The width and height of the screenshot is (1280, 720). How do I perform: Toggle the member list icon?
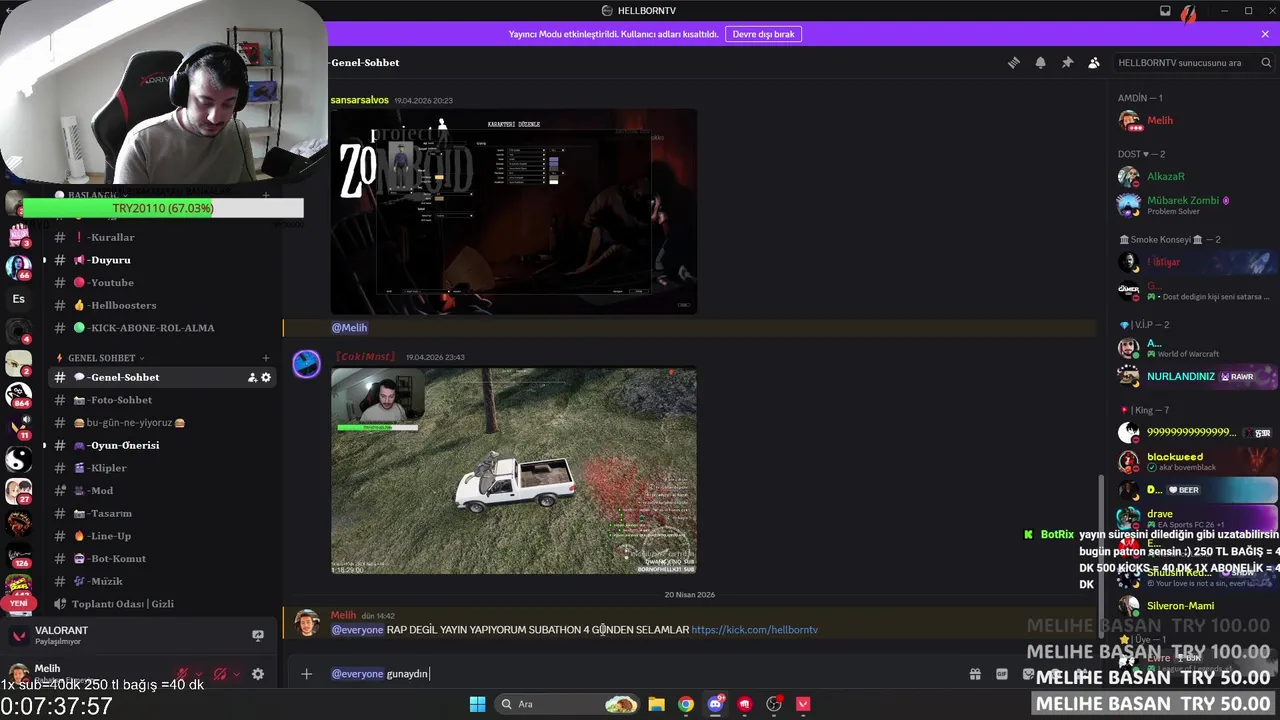tap(1094, 62)
